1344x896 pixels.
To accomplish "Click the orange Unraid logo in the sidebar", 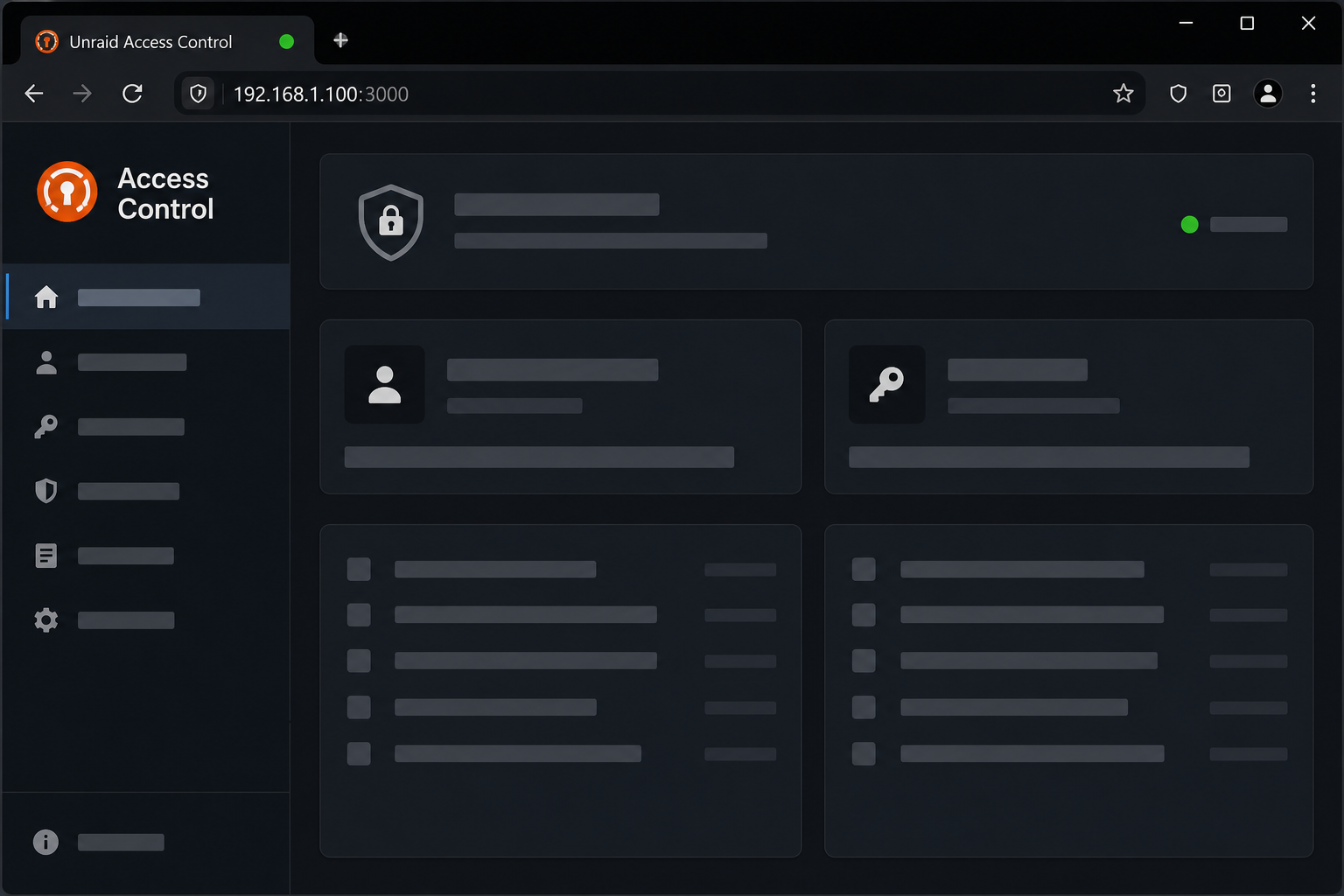I will (67, 192).
